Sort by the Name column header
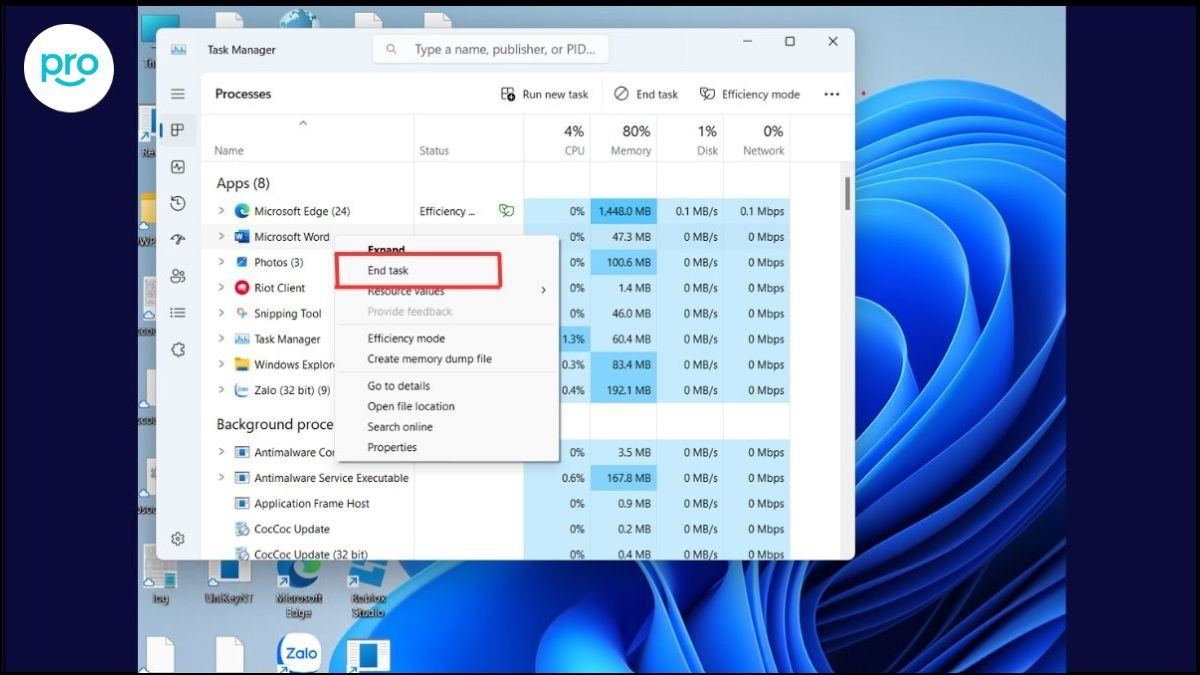Viewport: 1200px width, 675px height. (307, 139)
